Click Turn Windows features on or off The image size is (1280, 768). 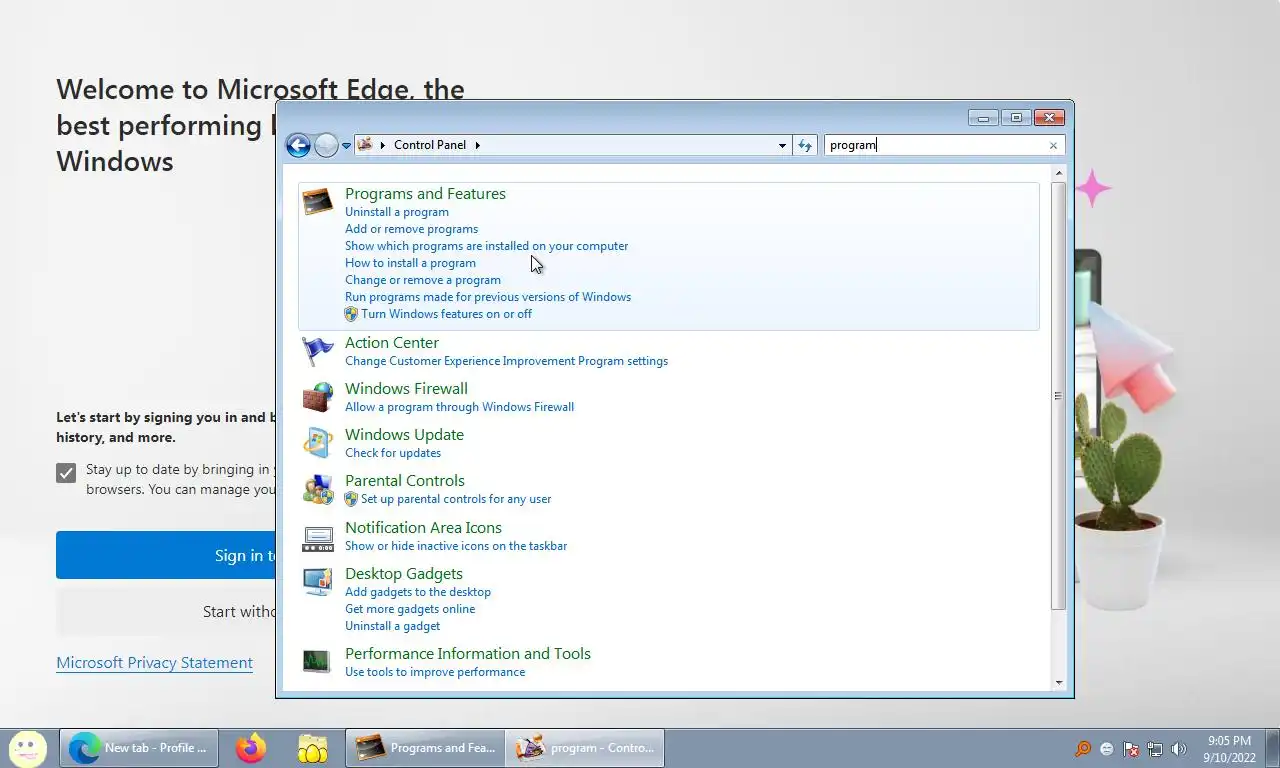click(446, 314)
